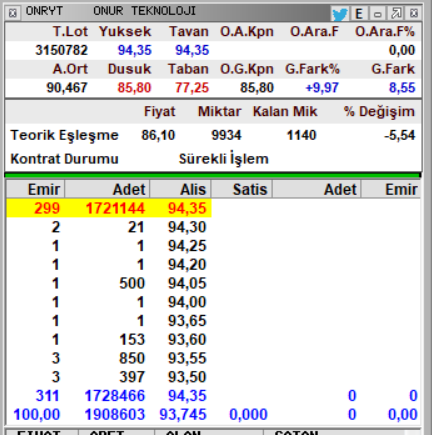This screenshot has height=435, width=432.
Task: Click the Sürekli İşlem status text
Action: [224, 159]
